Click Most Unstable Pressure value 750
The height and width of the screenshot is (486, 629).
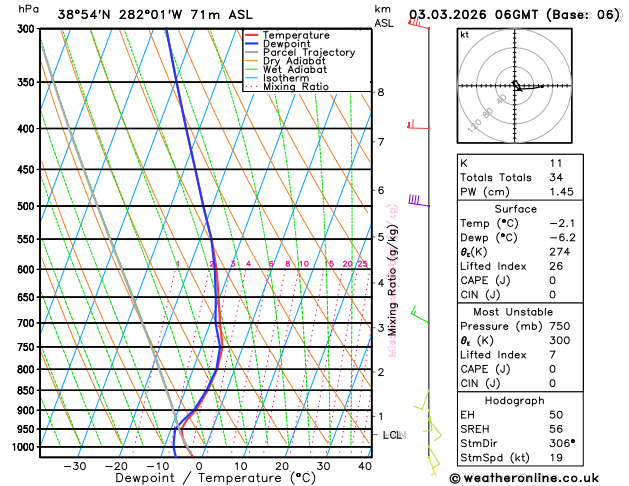point(560,326)
